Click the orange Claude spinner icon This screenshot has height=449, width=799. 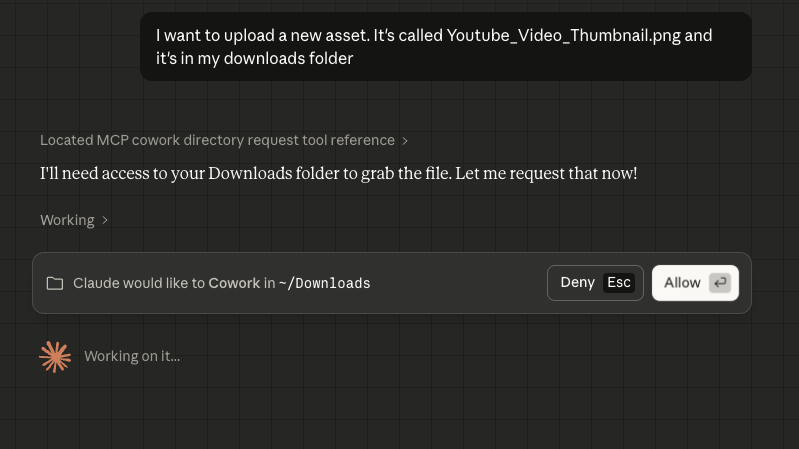click(55, 357)
